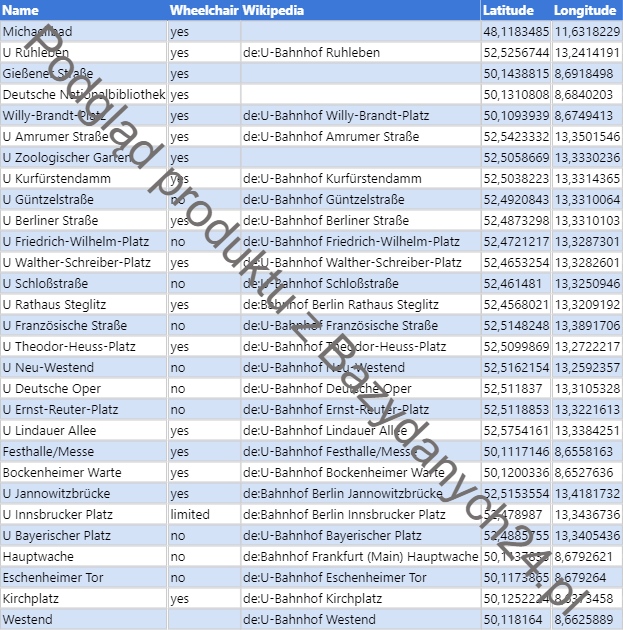The height and width of the screenshot is (630, 623).
Task: Select the 'Bockenheimer Warte' name cell
Action: pos(84,472)
